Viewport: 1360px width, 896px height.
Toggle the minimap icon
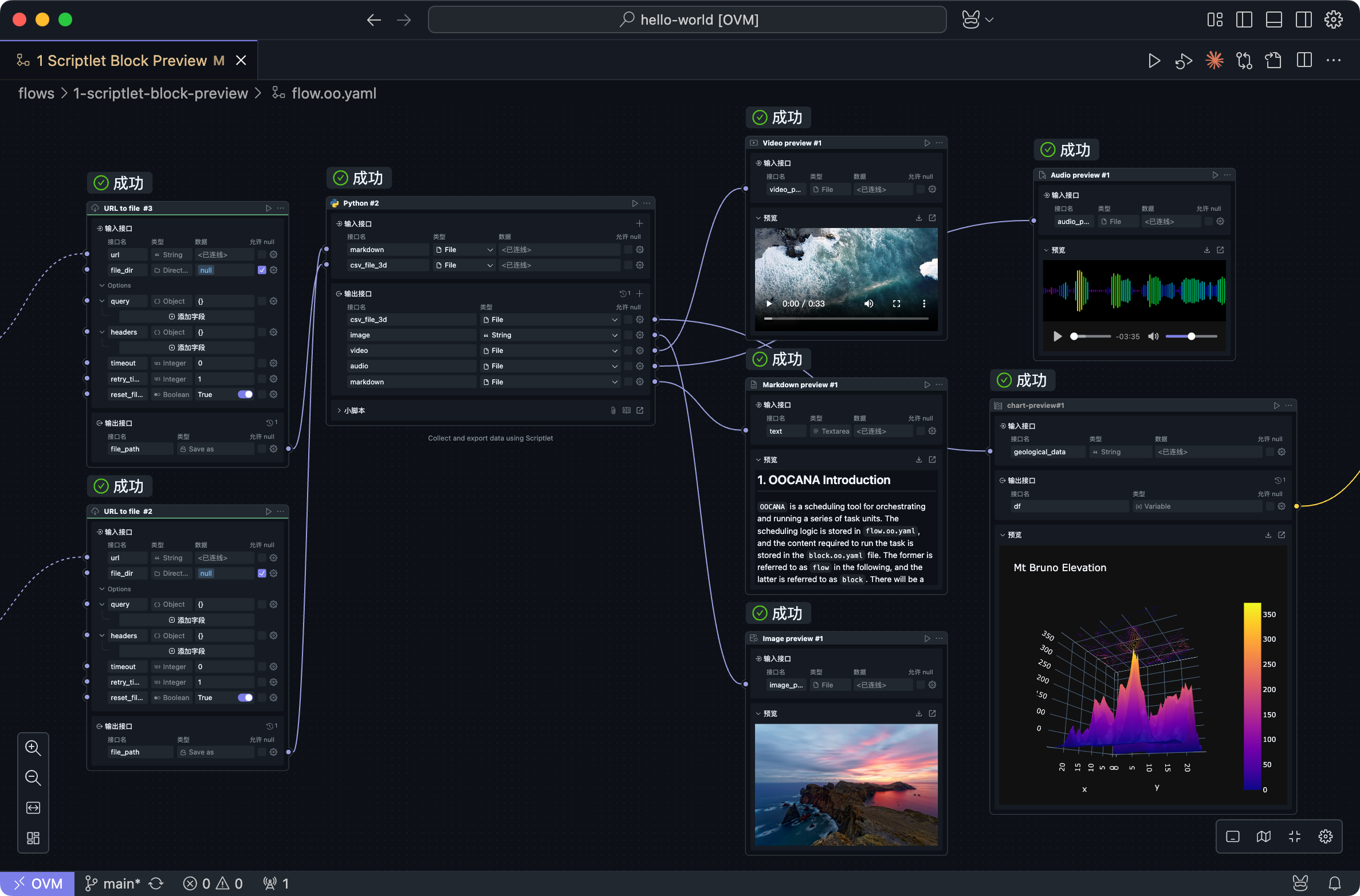tap(1263, 836)
